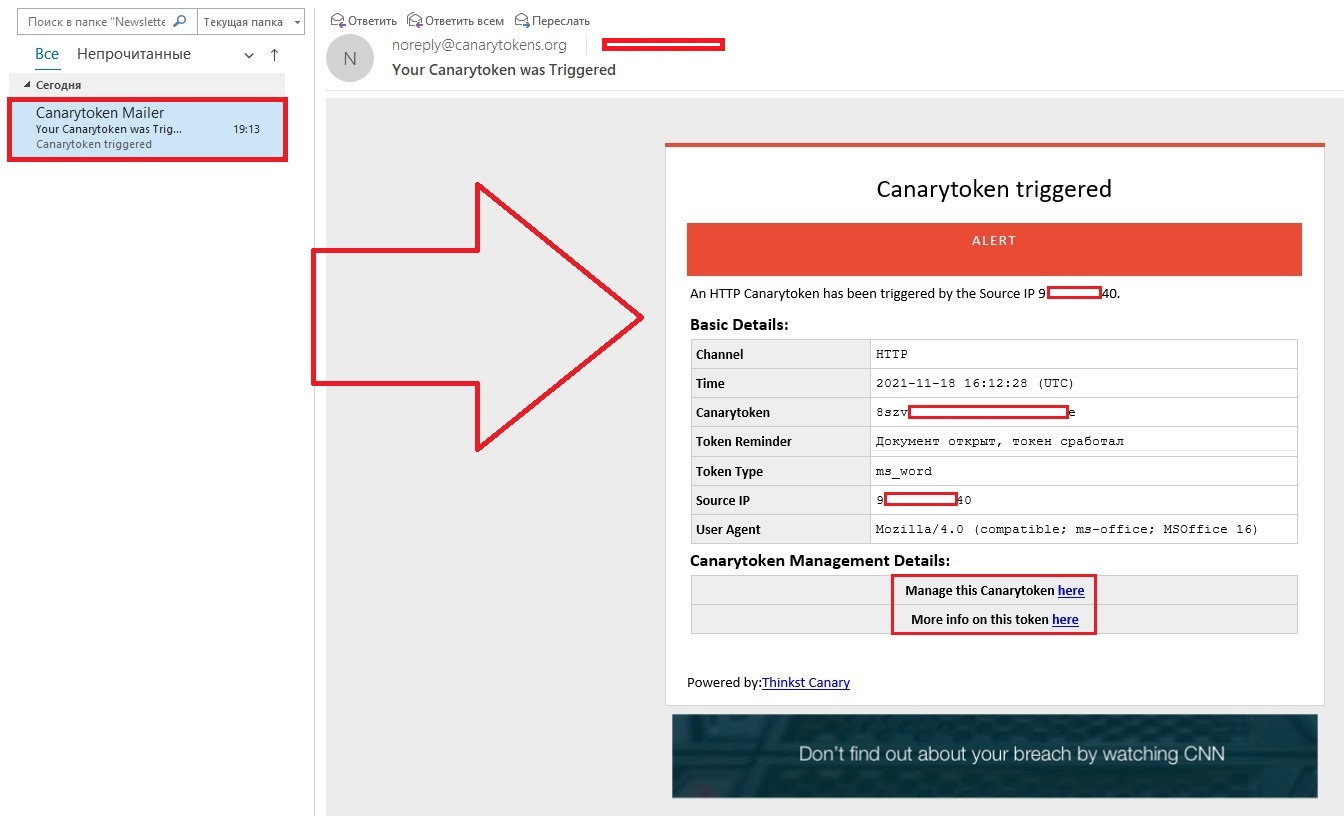This screenshot has height=816, width=1344.
Task: Switch to the Все tab
Action: pyautogui.click(x=47, y=54)
